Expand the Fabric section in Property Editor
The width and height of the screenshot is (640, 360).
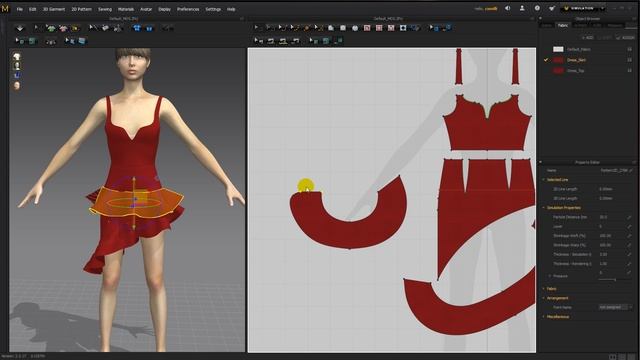544,289
